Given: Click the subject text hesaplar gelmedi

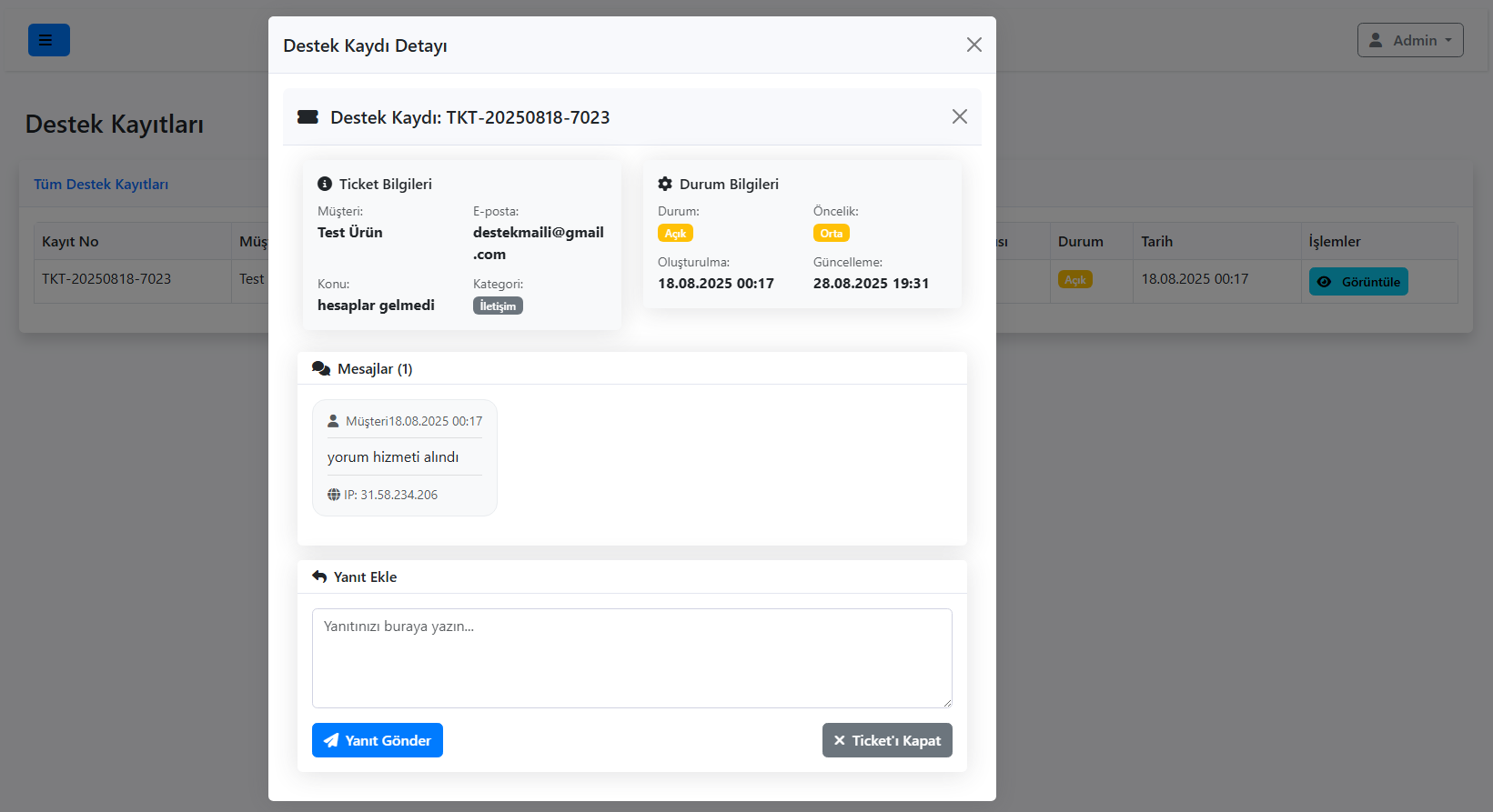Looking at the screenshot, I should coord(376,305).
